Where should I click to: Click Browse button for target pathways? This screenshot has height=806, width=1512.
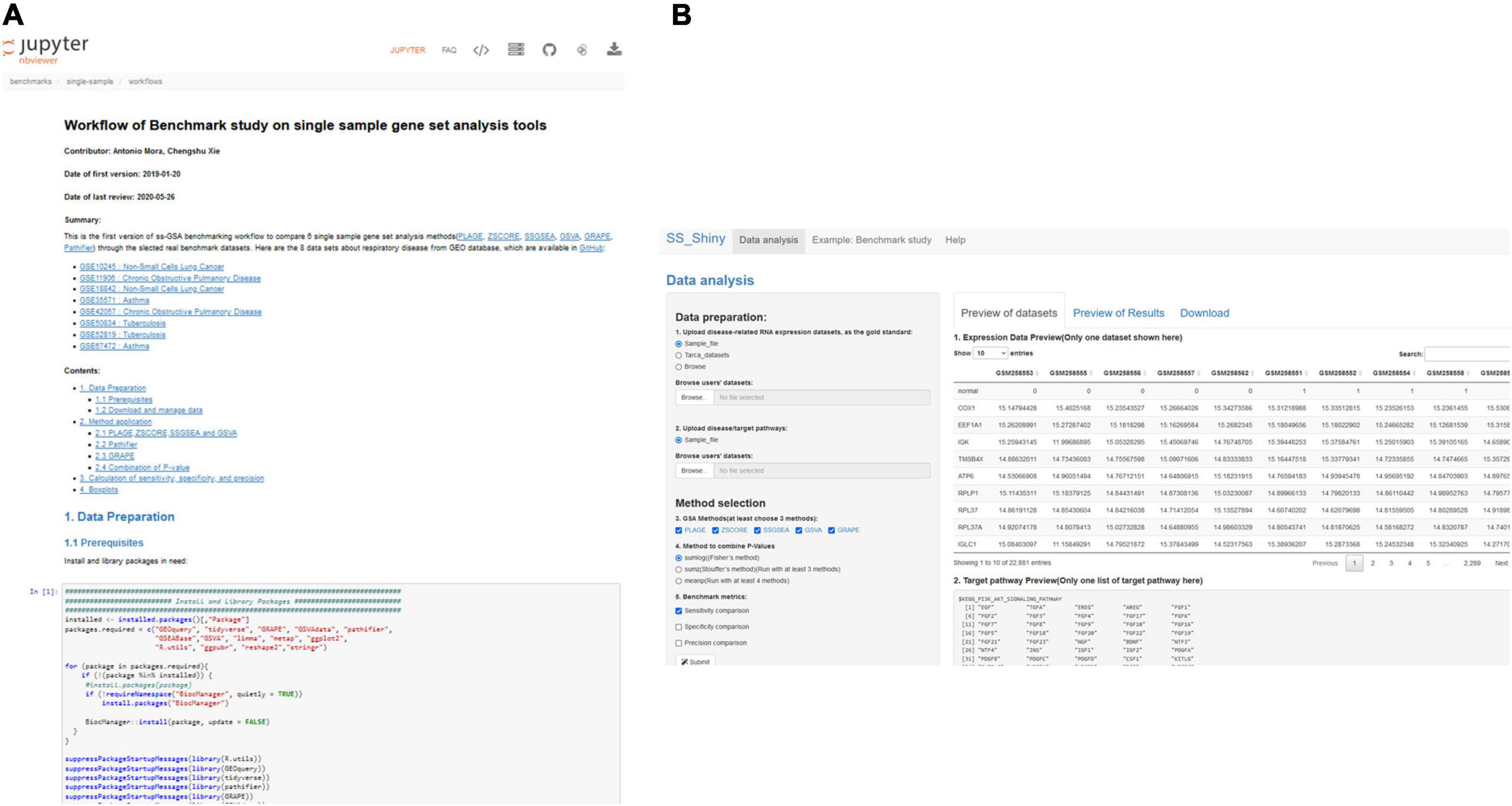(x=694, y=471)
